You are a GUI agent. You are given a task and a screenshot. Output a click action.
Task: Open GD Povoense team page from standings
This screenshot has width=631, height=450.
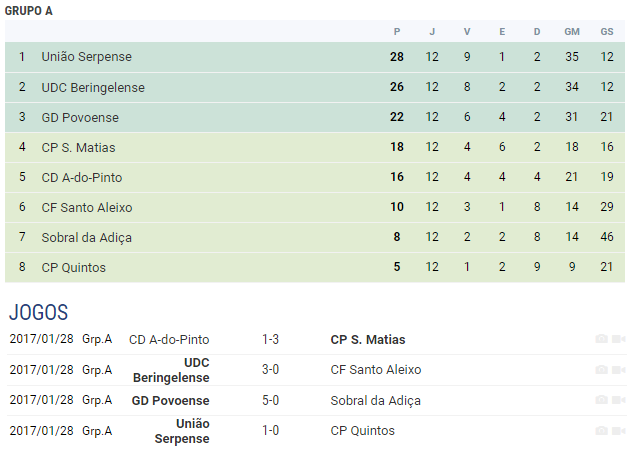coord(78,117)
